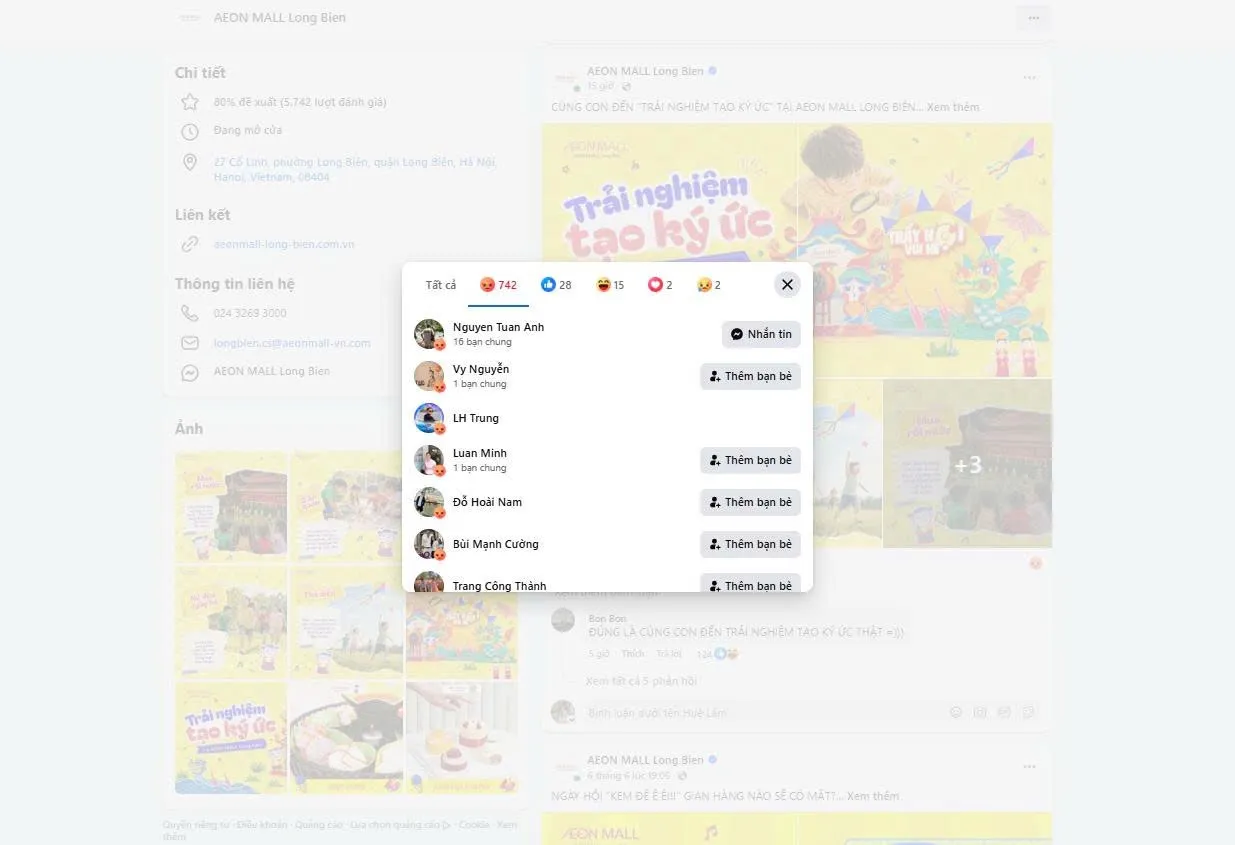Open Luan Minh's profile avatar
1235x845 pixels.
(x=429, y=460)
